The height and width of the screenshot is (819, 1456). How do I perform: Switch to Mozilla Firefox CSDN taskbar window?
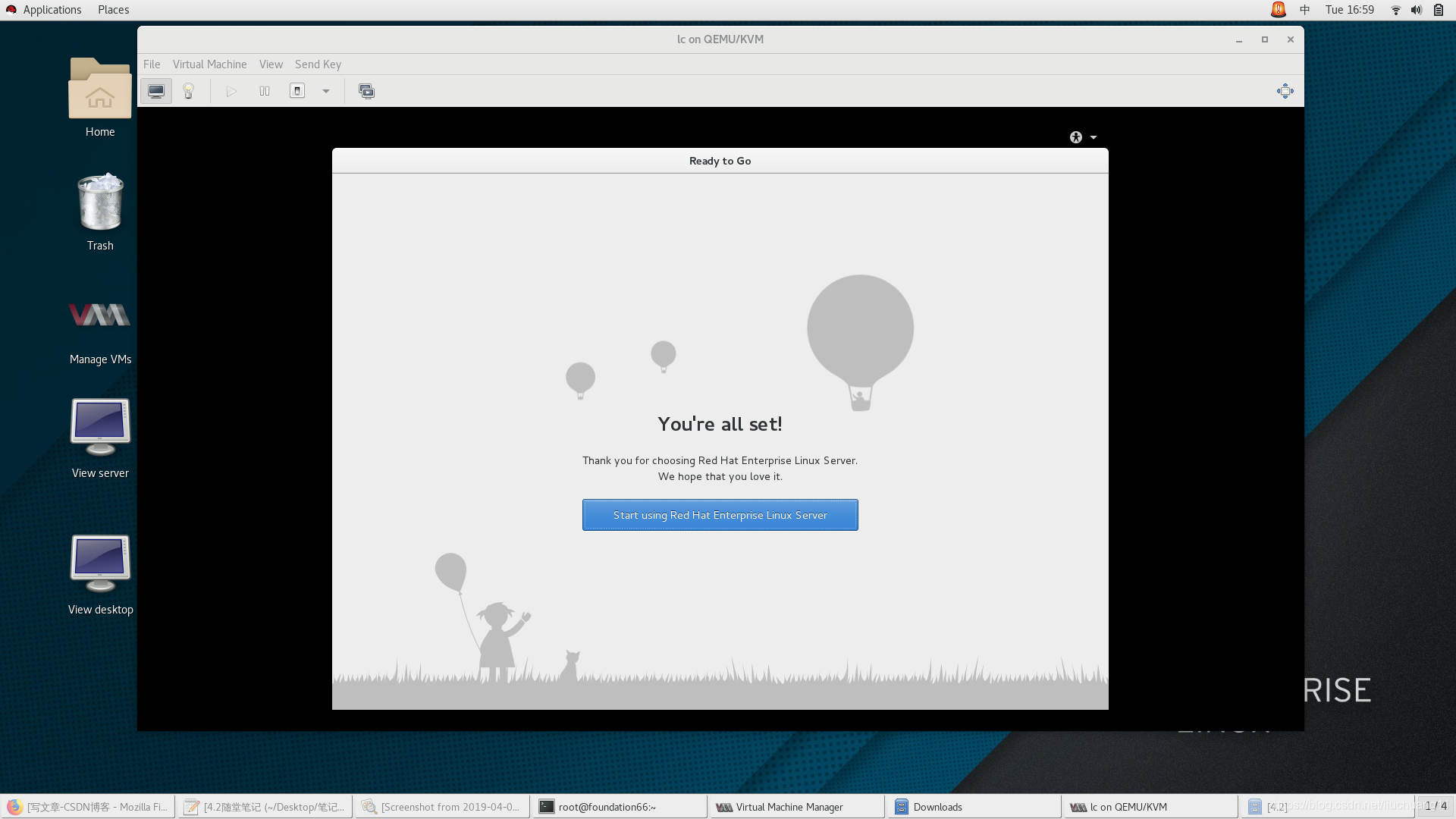coord(88,807)
